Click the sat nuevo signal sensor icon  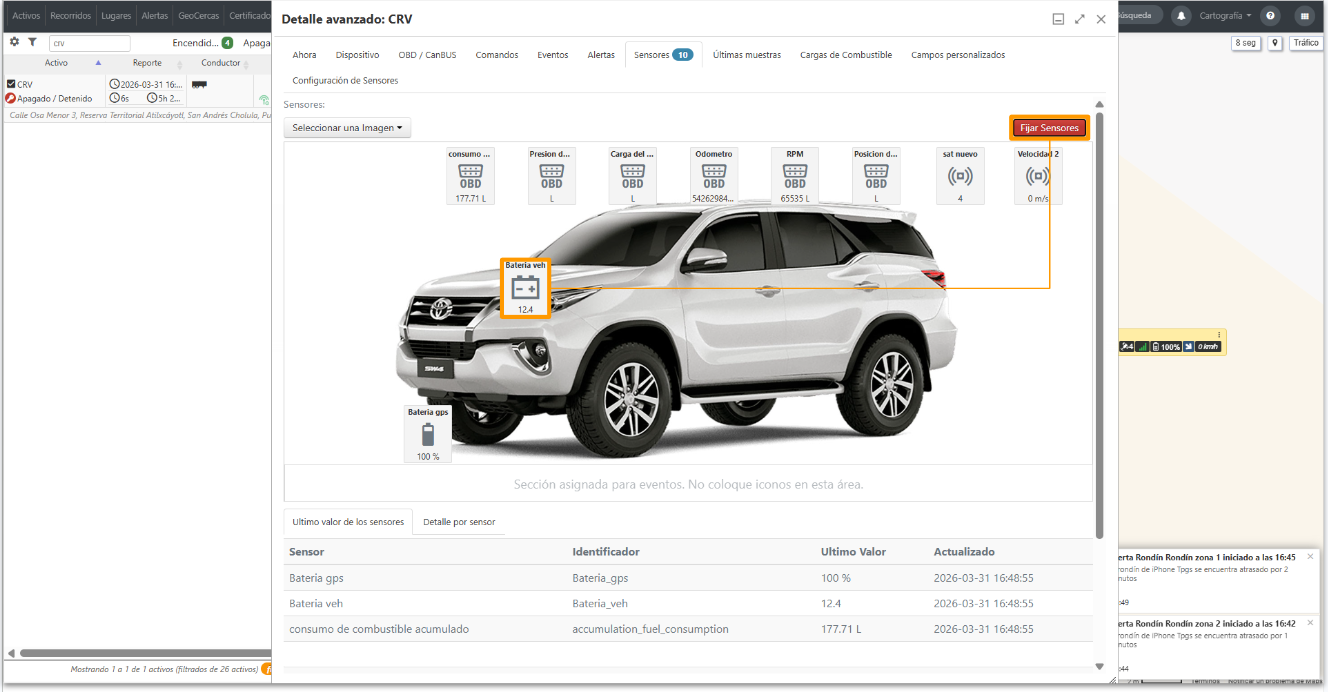coord(960,176)
